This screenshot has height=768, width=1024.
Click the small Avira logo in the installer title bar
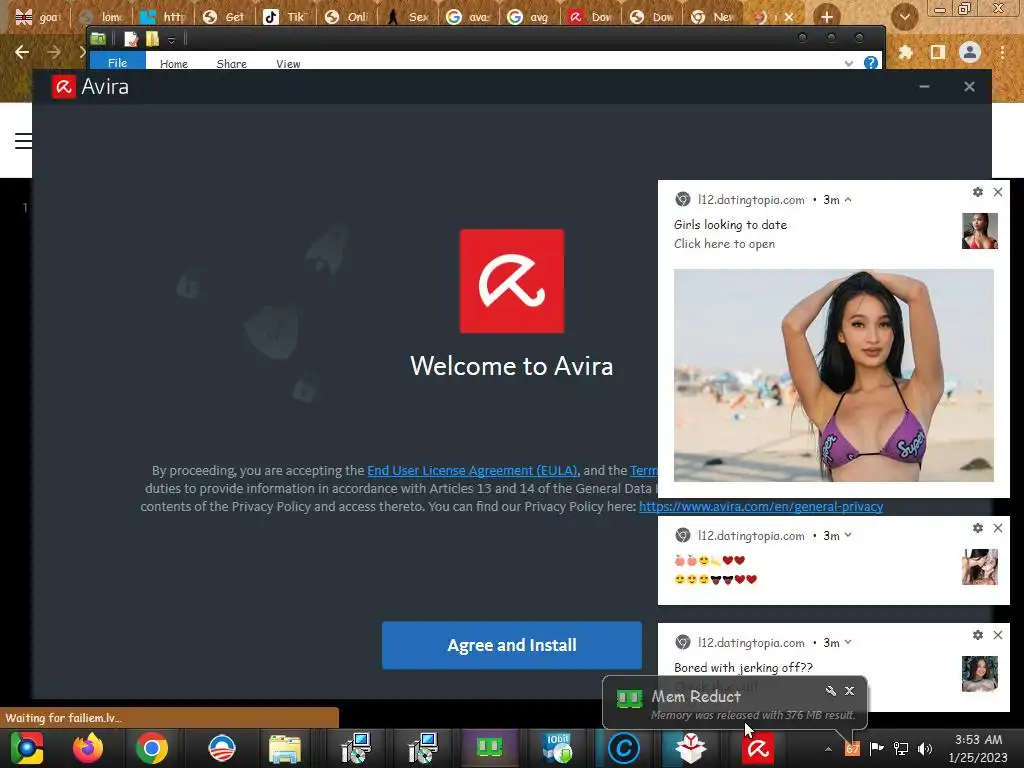(x=63, y=87)
